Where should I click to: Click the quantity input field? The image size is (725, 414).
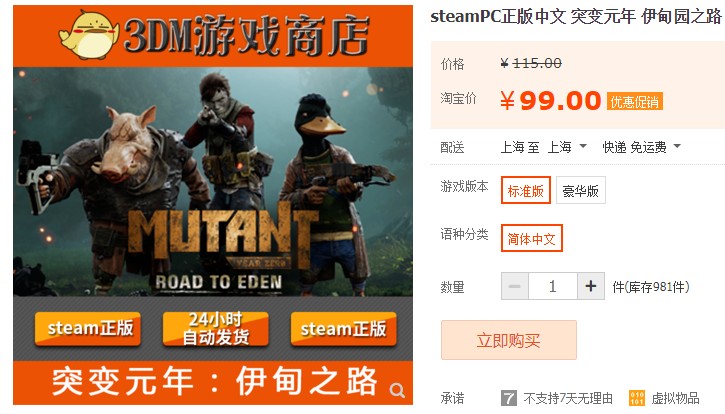(x=553, y=286)
